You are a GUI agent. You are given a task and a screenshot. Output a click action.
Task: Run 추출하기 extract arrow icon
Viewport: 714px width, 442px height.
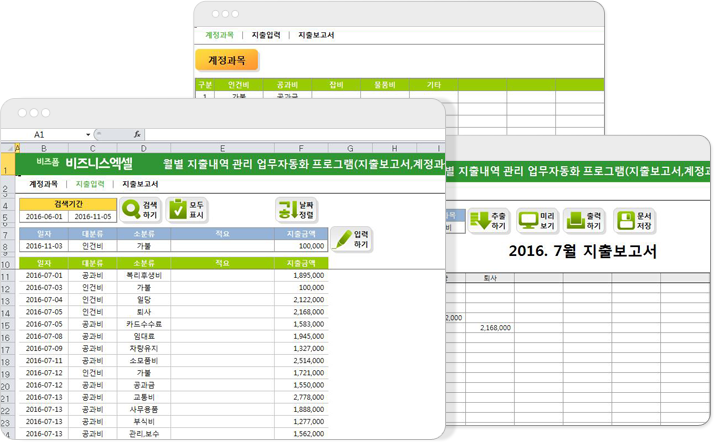tap(479, 221)
